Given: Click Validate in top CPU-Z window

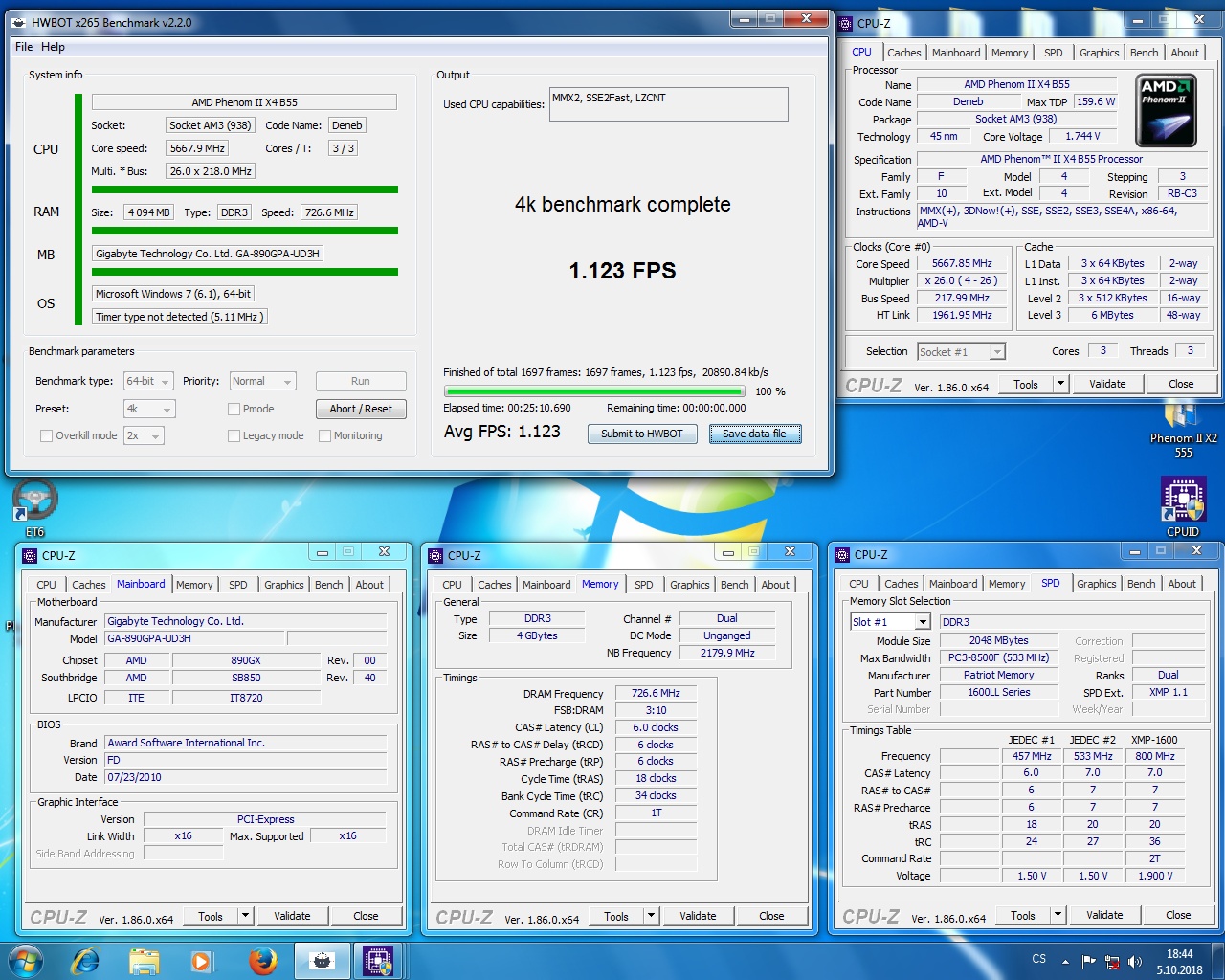Looking at the screenshot, I should coord(1107,384).
